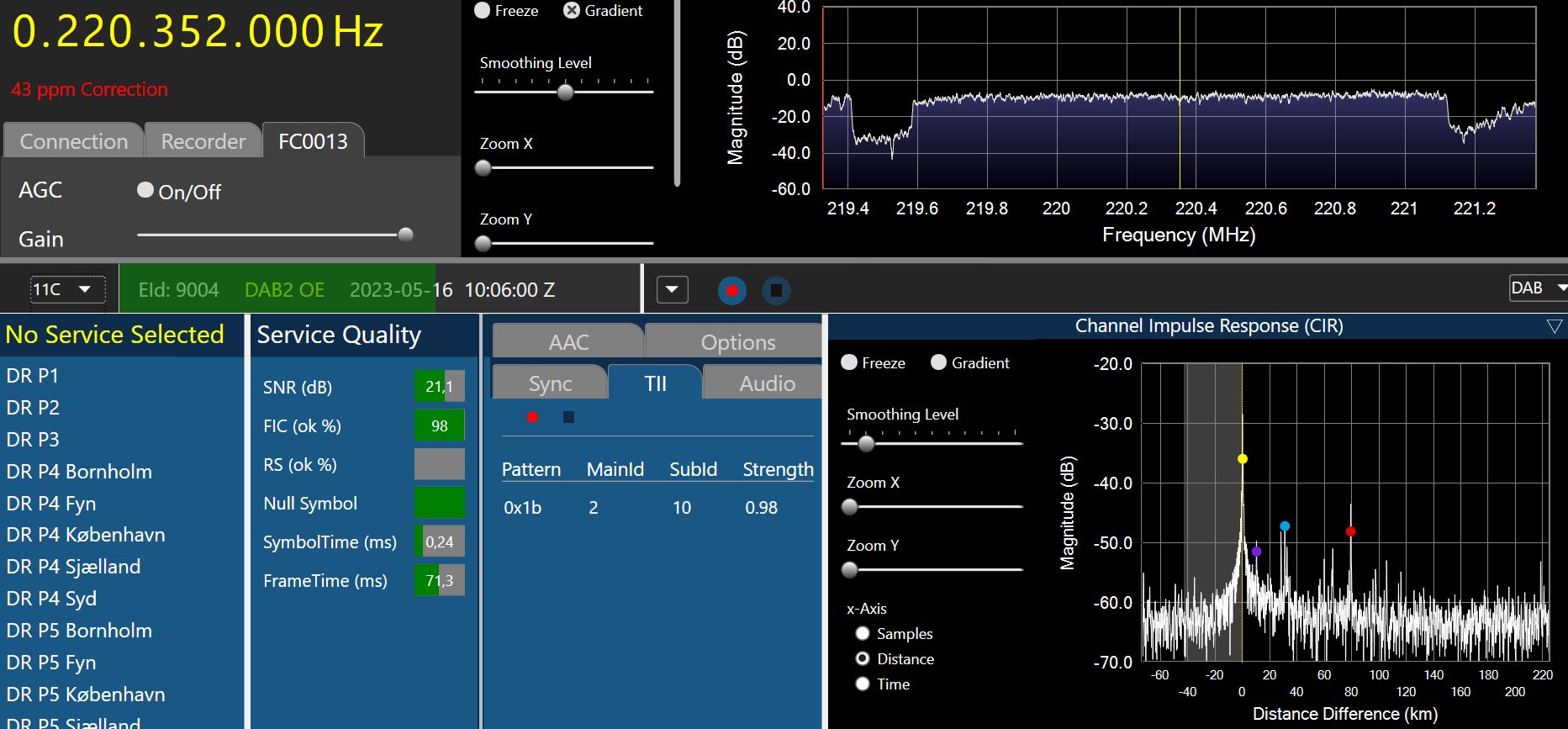This screenshot has height=729, width=1568.
Task: Toggle the AGC On/Off switch
Action: pyautogui.click(x=145, y=191)
